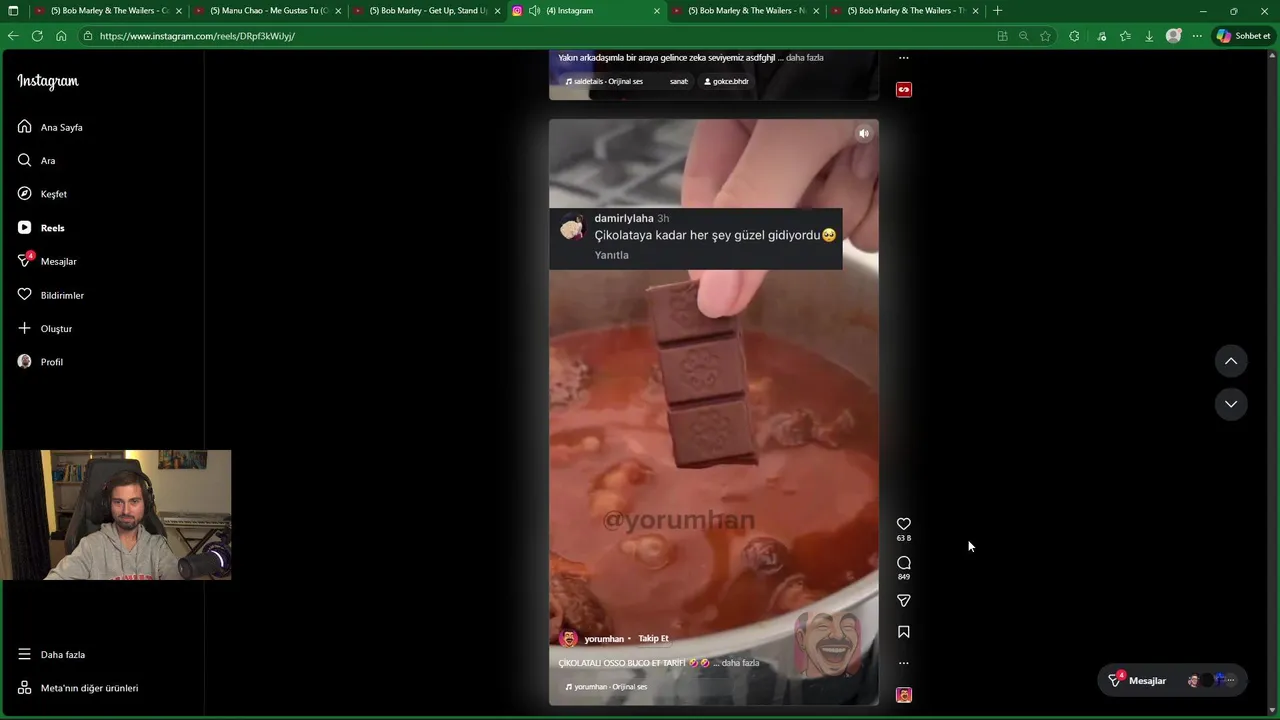Toggle reel sound with speaker icon
The image size is (1280, 720).
tap(864, 134)
